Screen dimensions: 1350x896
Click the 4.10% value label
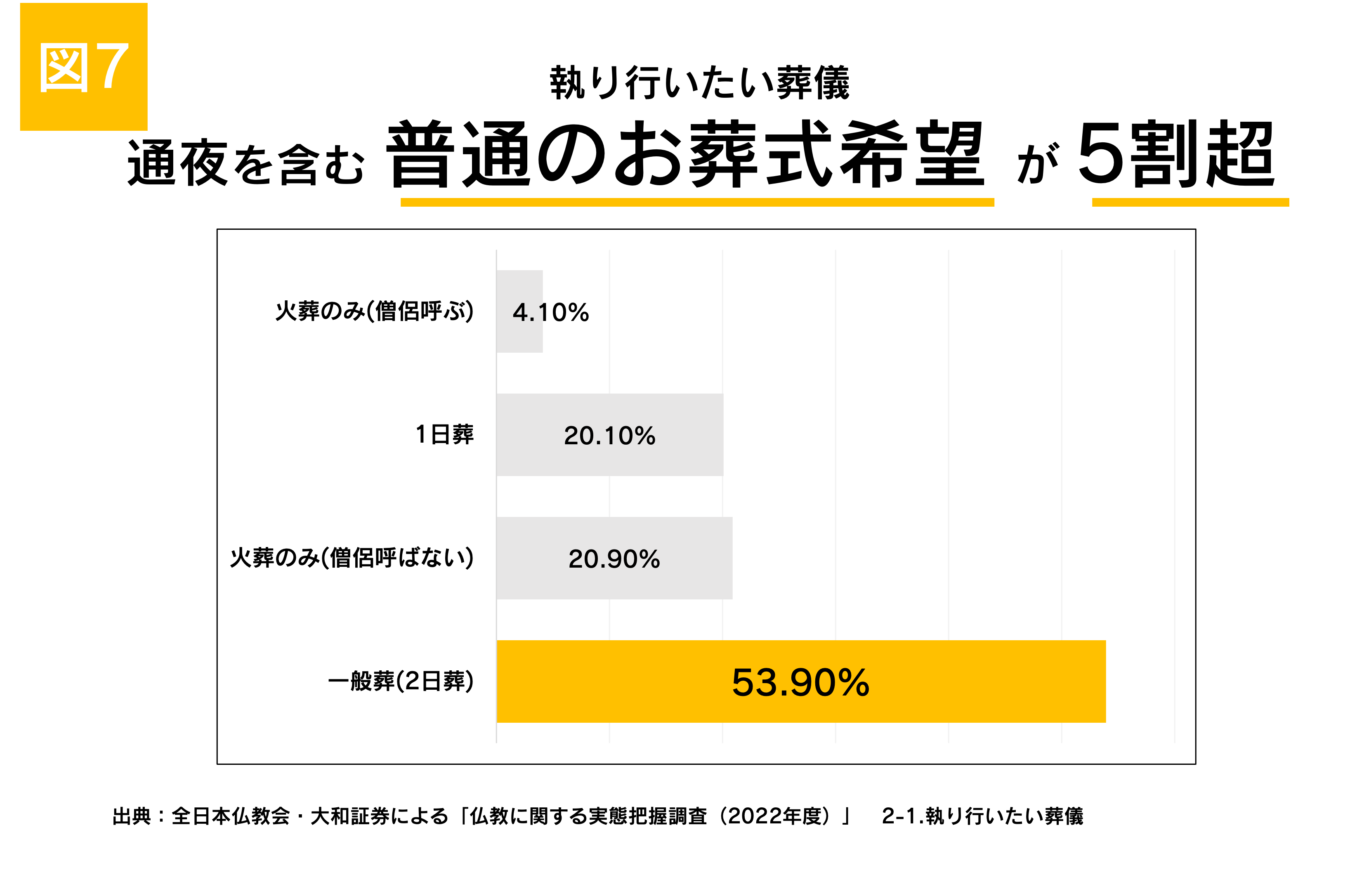point(550,313)
